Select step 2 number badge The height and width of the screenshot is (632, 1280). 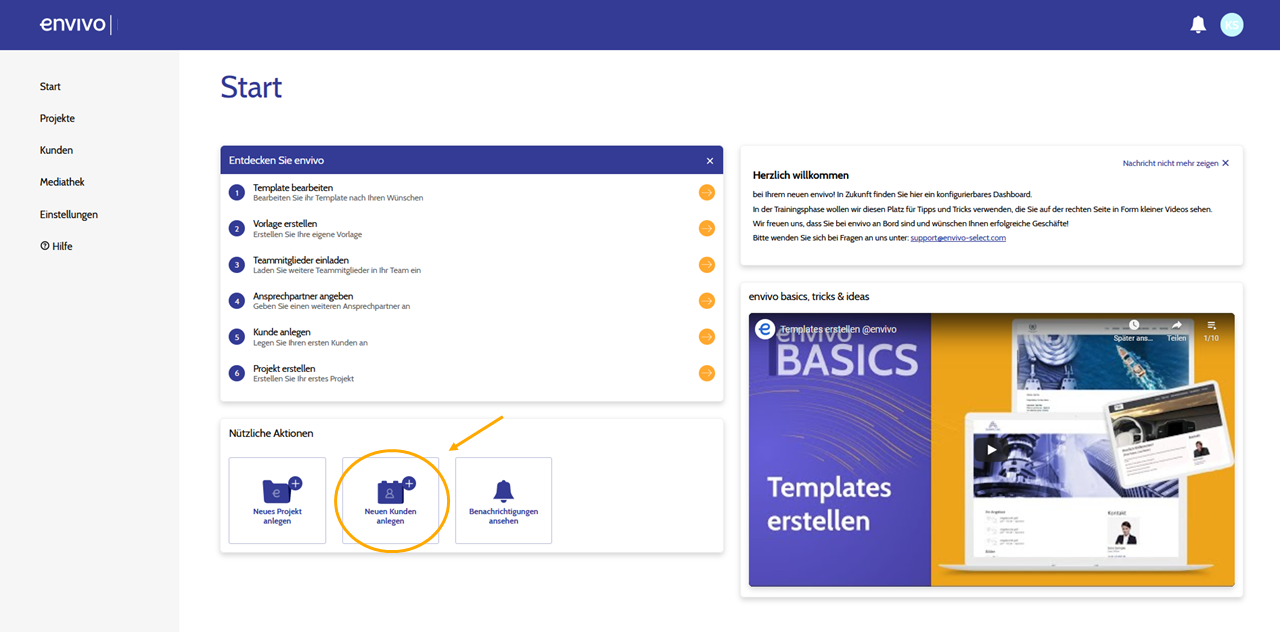pos(237,229)
